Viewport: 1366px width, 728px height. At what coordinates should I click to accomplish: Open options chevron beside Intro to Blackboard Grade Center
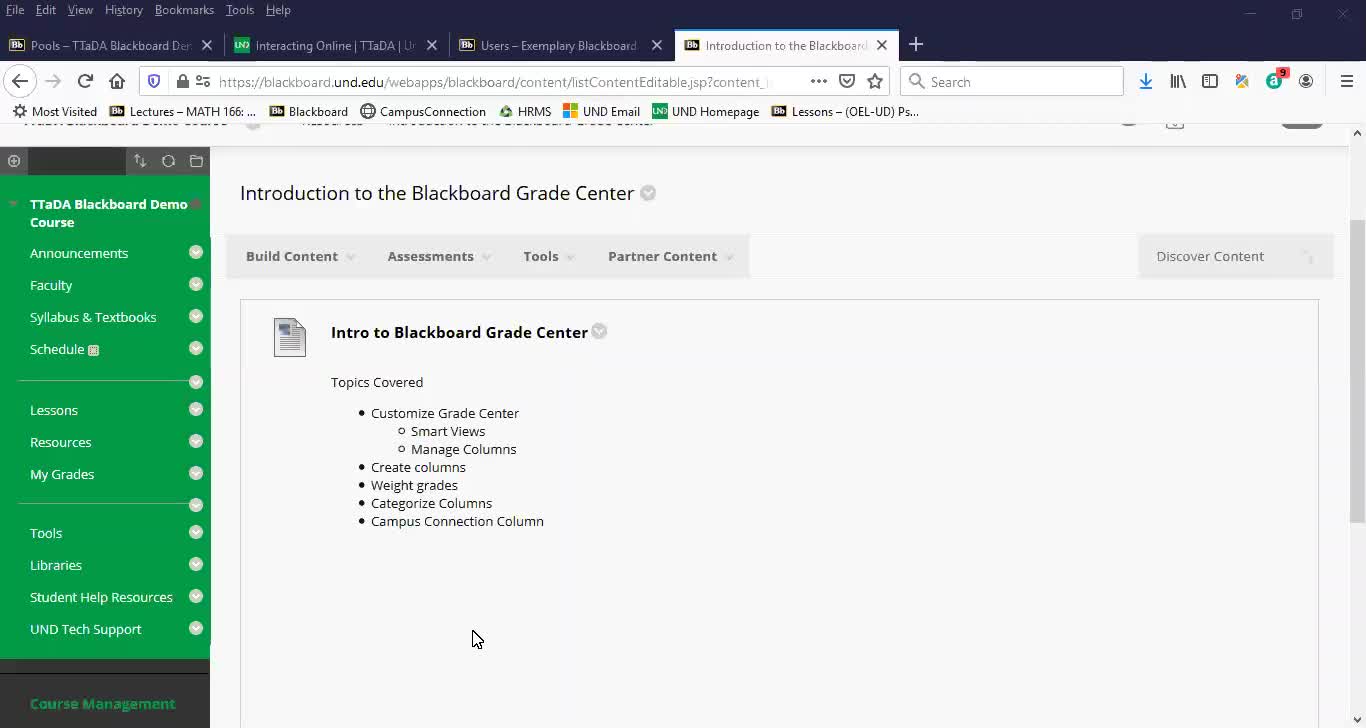[599, 332]
